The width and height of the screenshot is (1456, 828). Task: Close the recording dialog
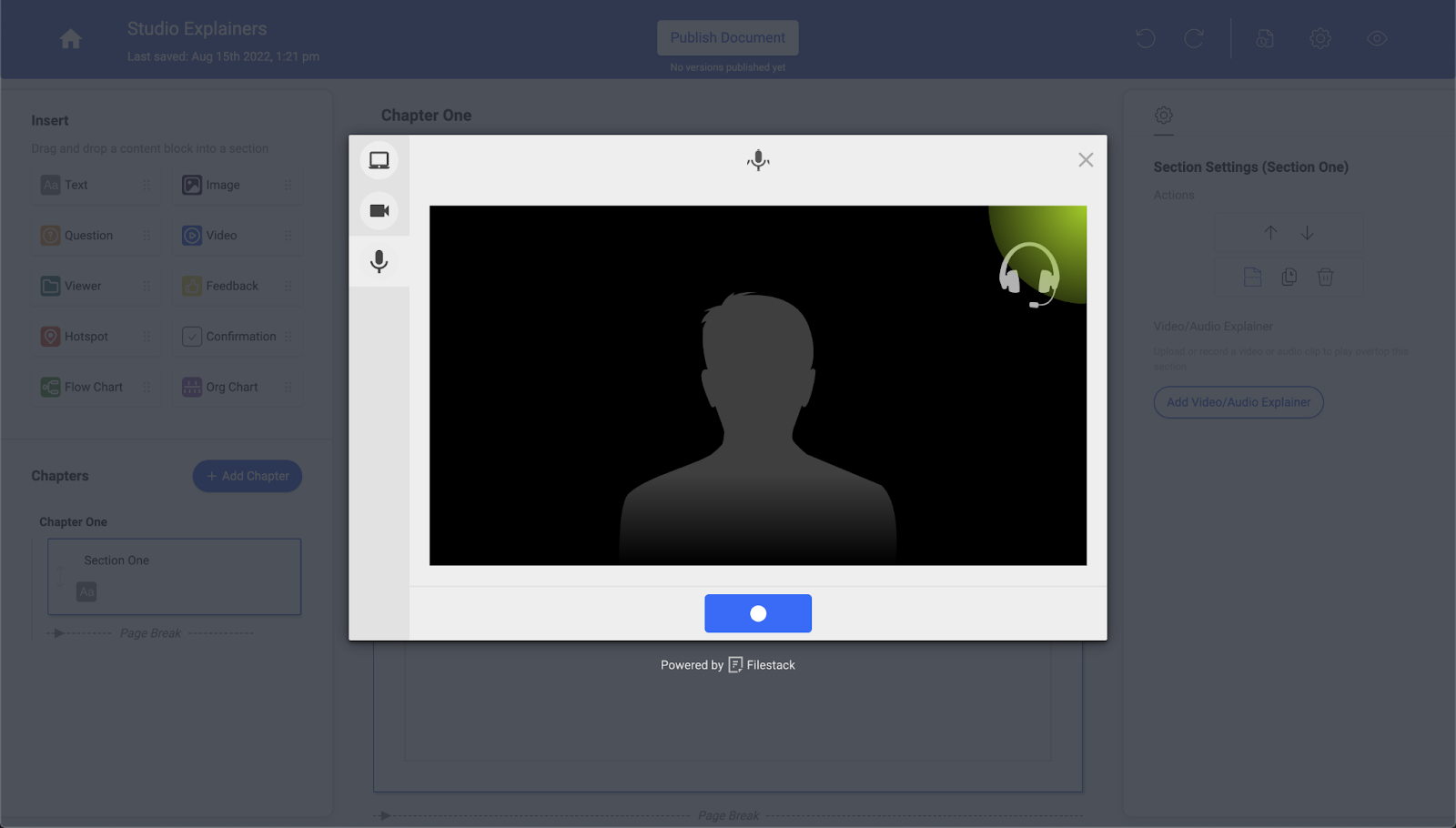(1086, 160)
